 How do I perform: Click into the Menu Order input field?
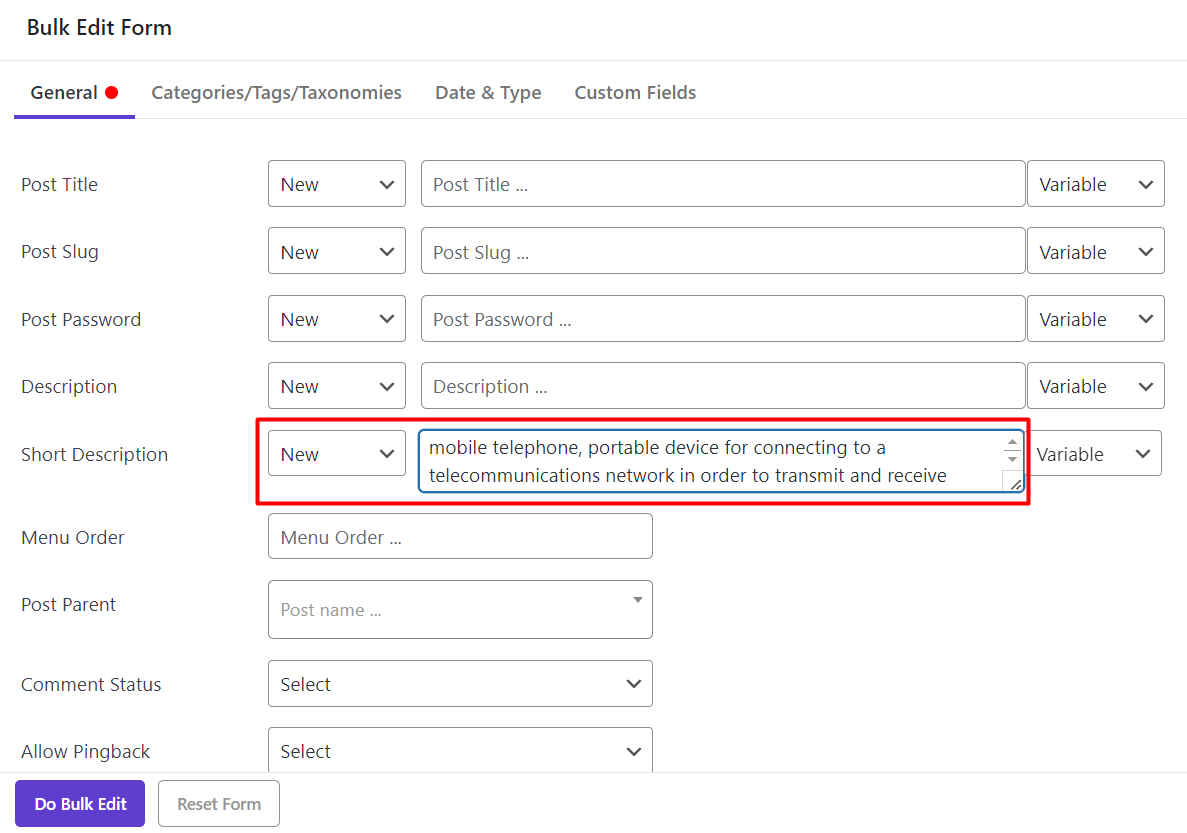pyautogui.click(x=460, y=537)
